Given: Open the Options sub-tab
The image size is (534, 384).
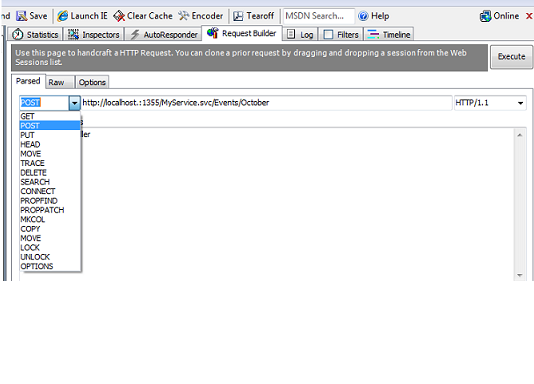Looking at the screenshot, I should (x=92, y=82).
